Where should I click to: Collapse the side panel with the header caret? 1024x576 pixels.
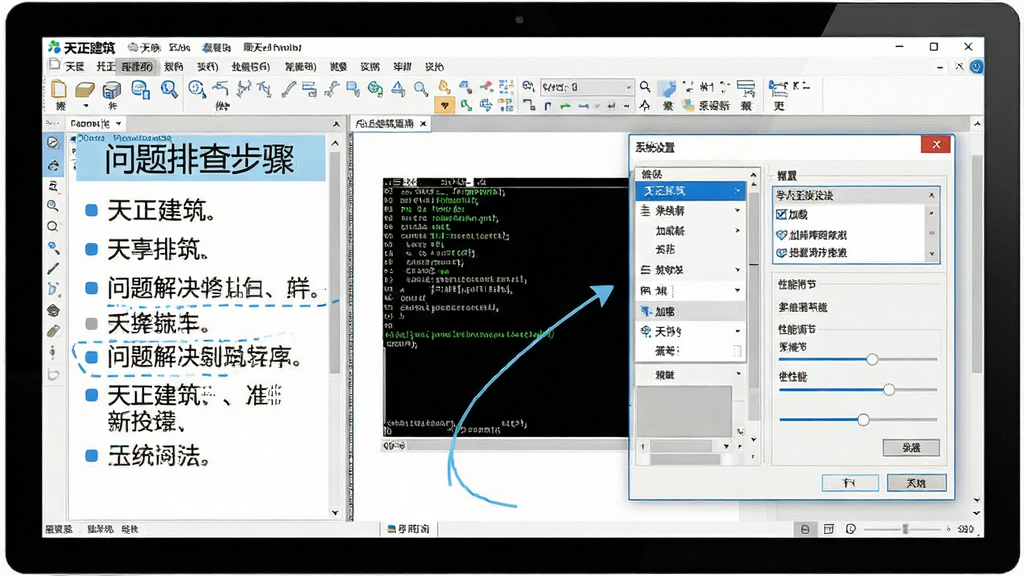[x=336, y=123]
